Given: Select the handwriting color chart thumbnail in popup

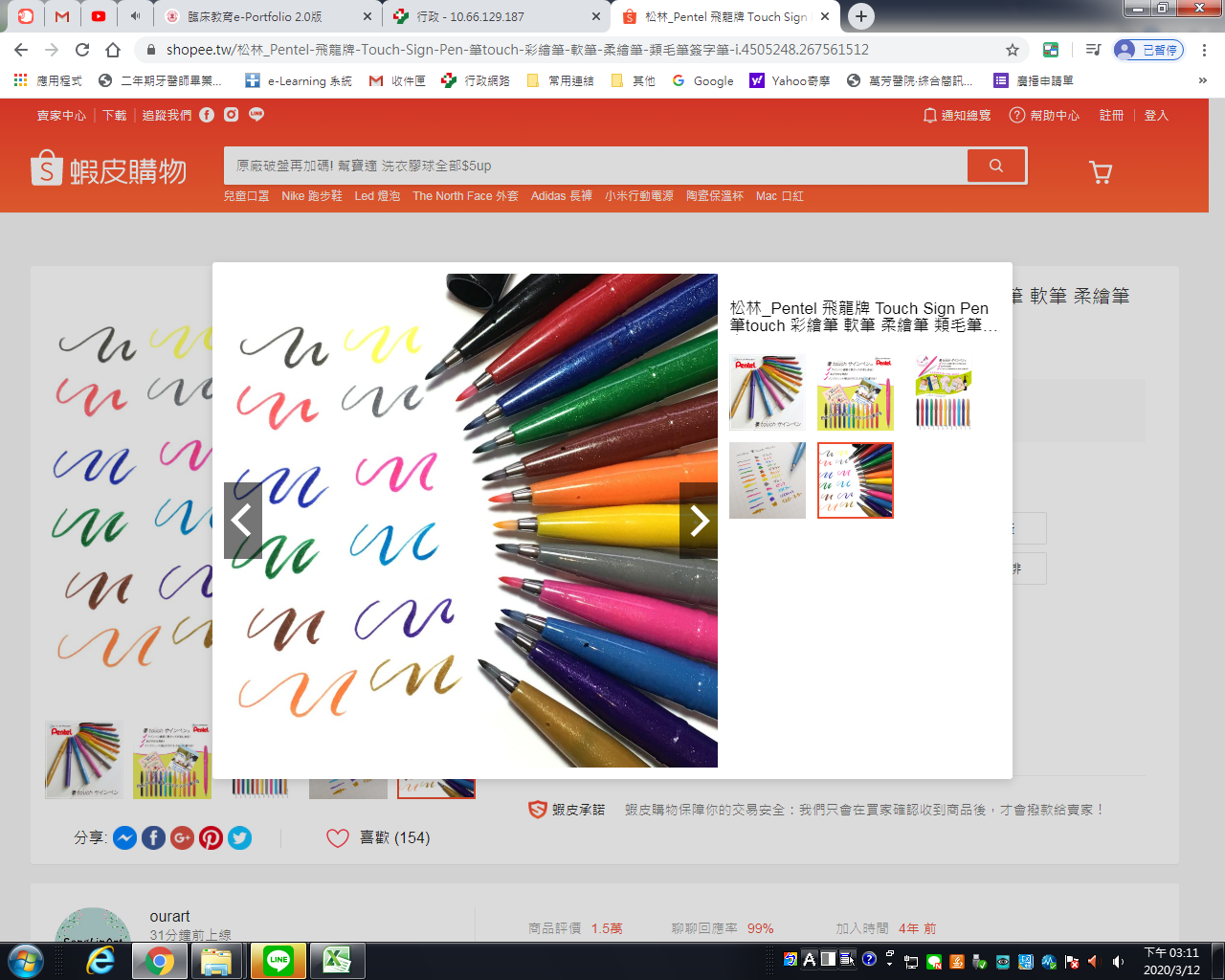Looking at the screenshot, I should coord(768,480).
